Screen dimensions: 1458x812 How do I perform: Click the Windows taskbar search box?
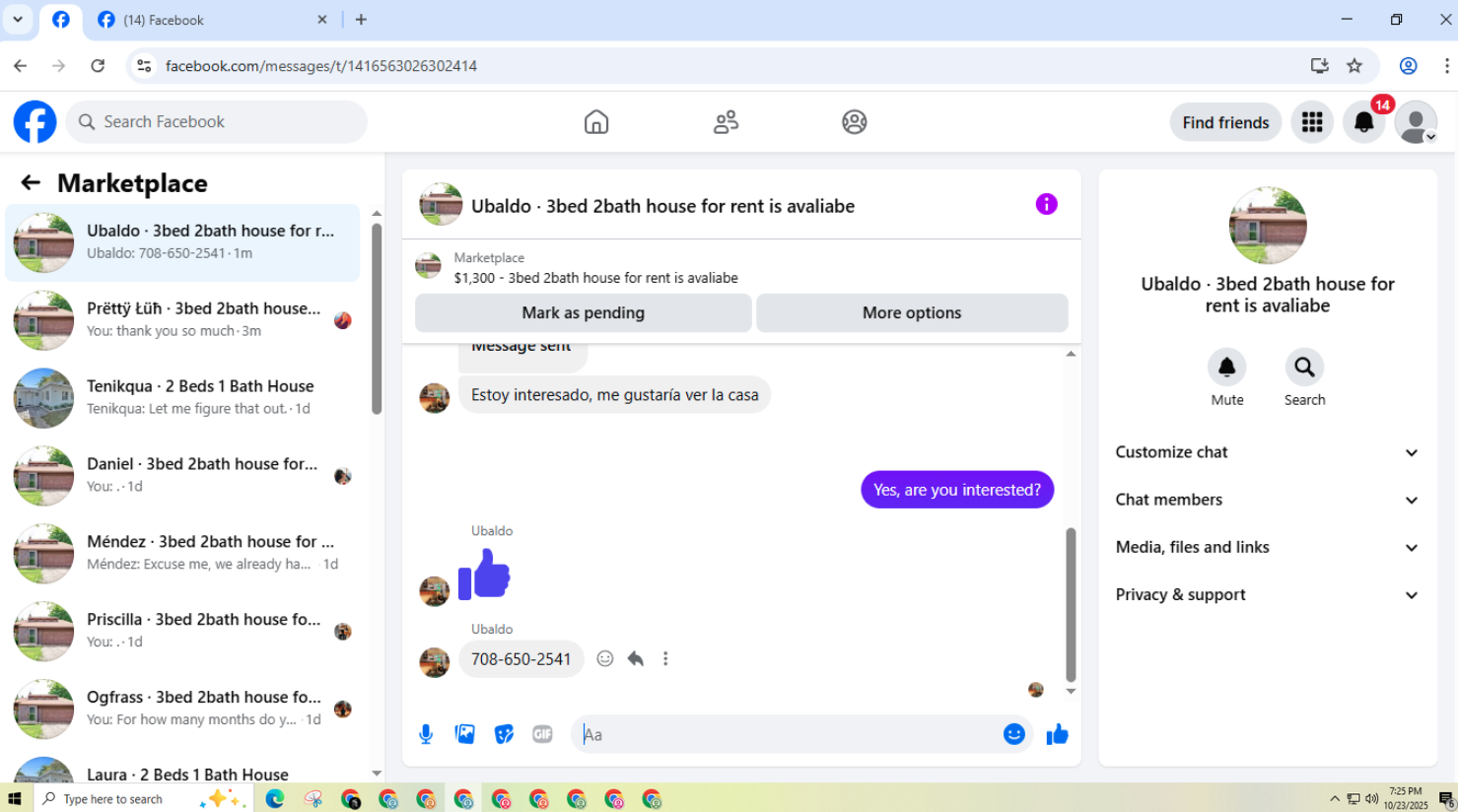[x=143, y=798]
